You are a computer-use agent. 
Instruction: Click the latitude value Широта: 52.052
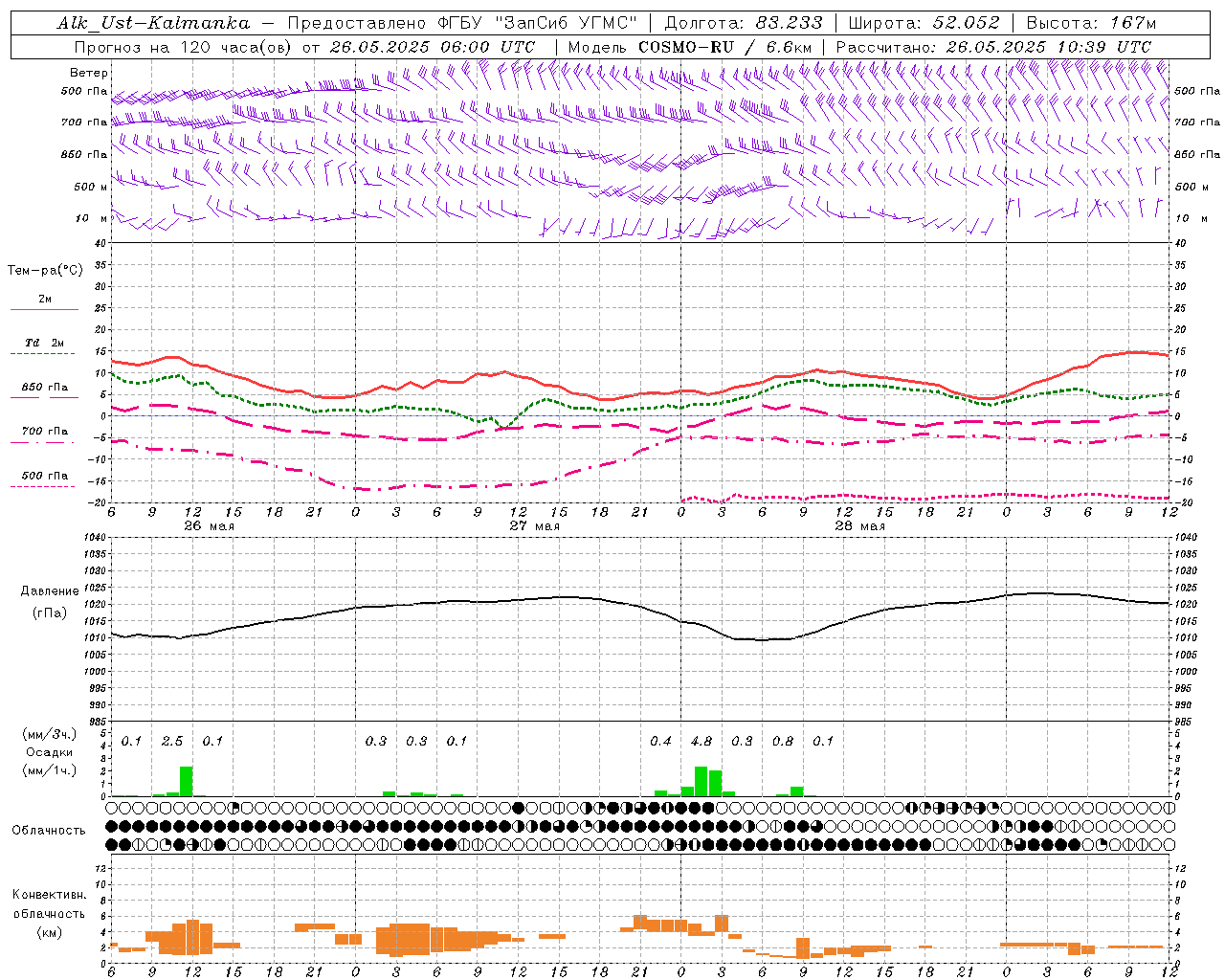point(924,23)
